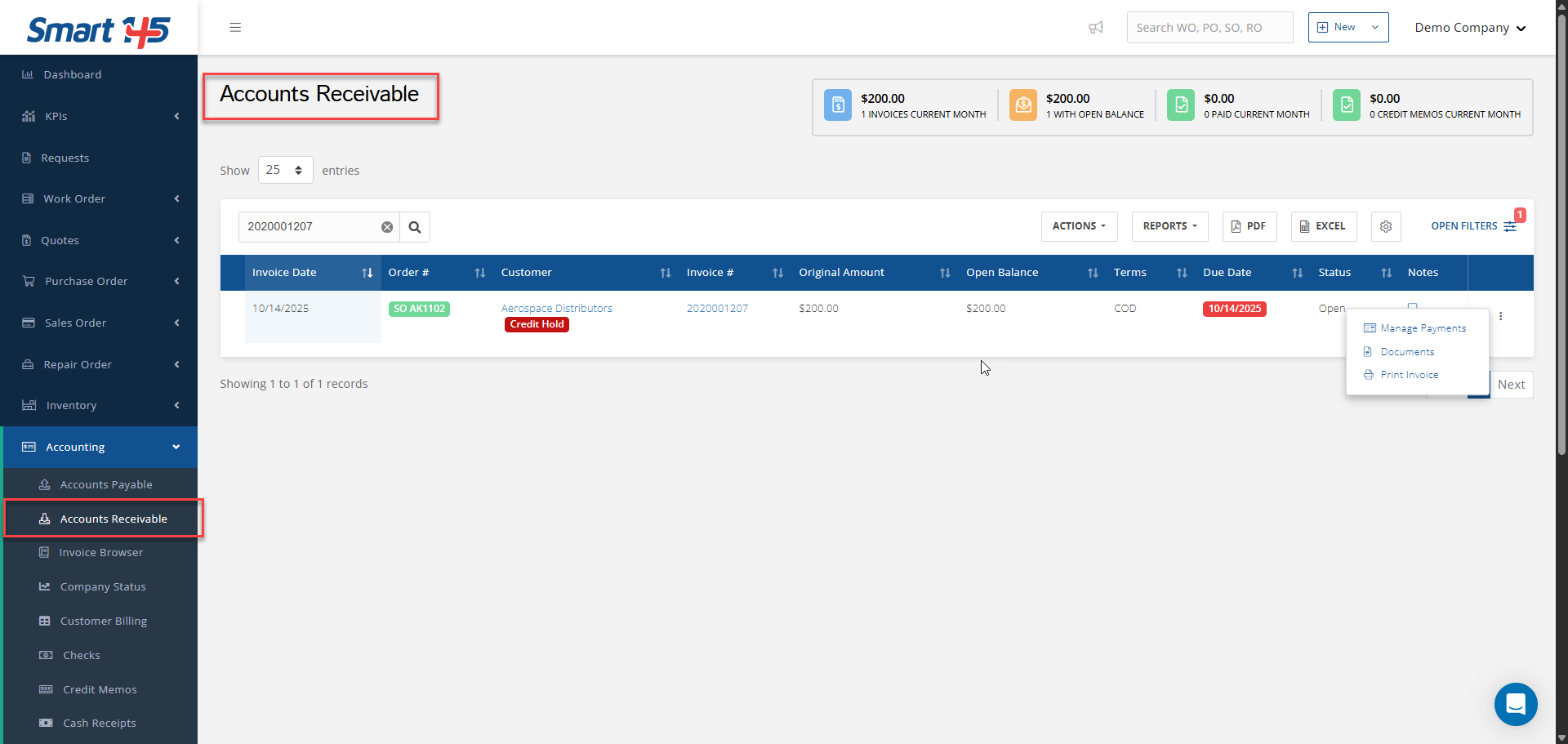This screenshot has height=744, width=1568.
Task: Export the table to Excel
Action: point(1323,226)
